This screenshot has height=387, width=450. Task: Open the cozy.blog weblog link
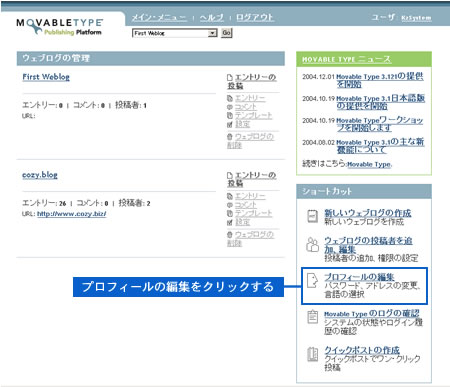[40, 175]
